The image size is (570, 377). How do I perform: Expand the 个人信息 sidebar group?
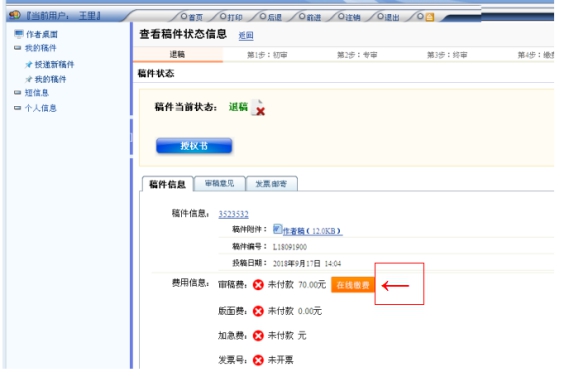[17, 108]
